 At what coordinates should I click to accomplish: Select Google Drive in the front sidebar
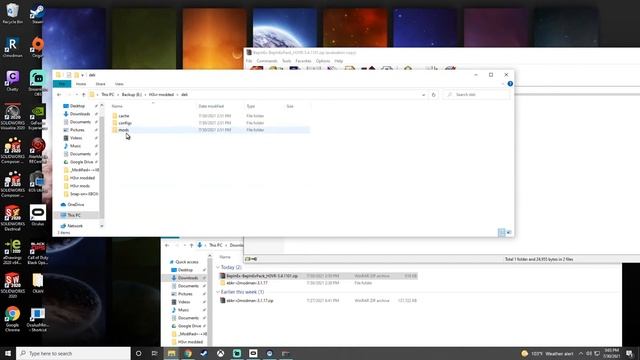click(81, 162)
